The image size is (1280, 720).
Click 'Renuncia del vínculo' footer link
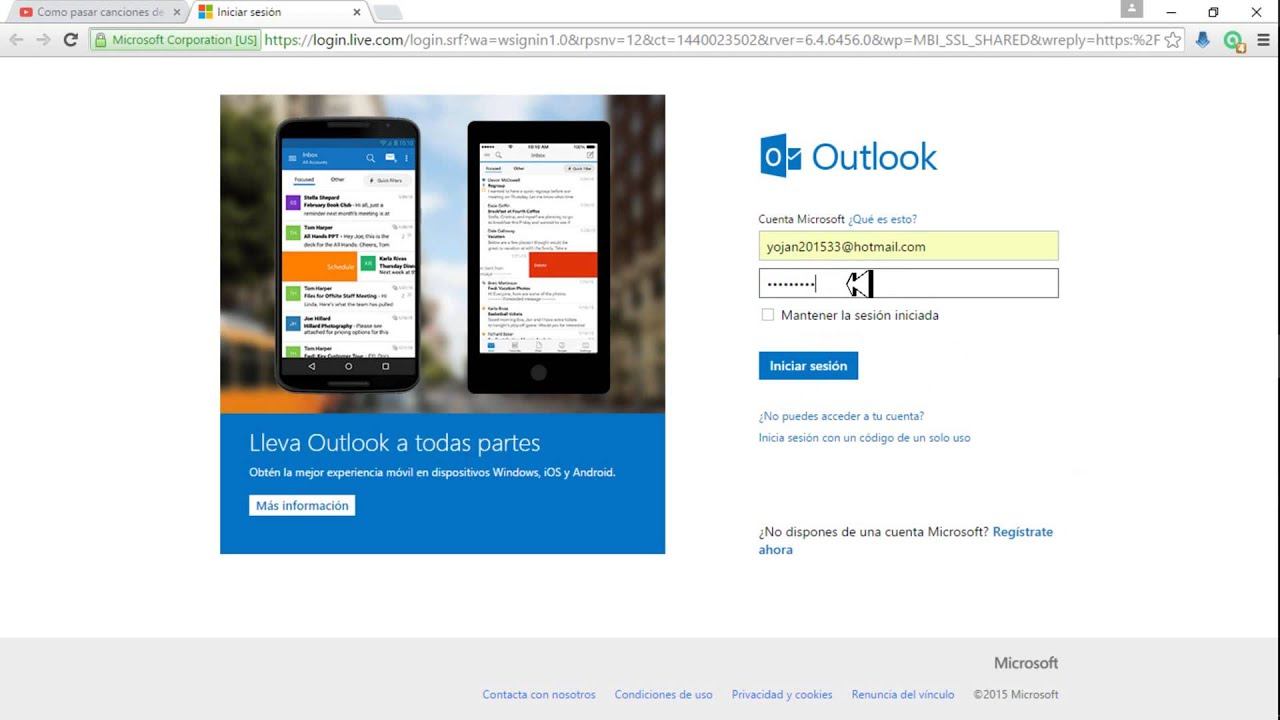pos(903,694)
